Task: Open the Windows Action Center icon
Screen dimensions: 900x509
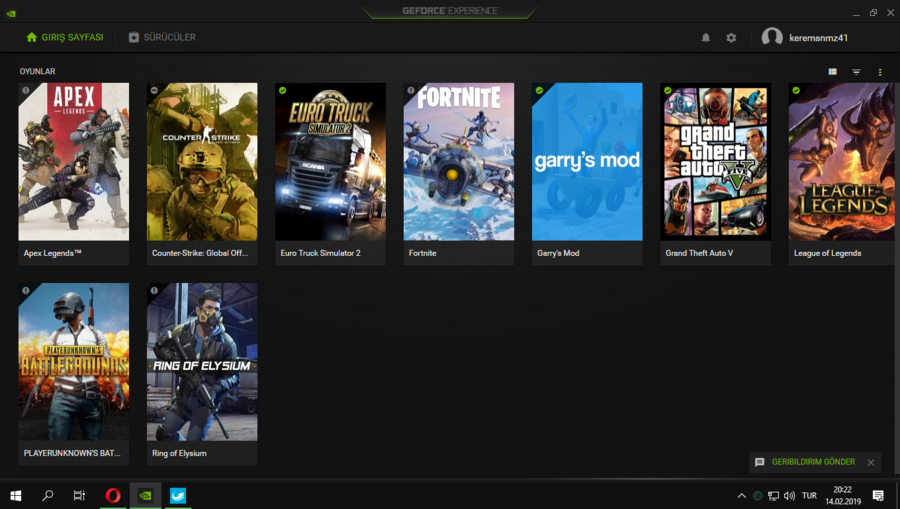Action: click(x=878, y=496)
